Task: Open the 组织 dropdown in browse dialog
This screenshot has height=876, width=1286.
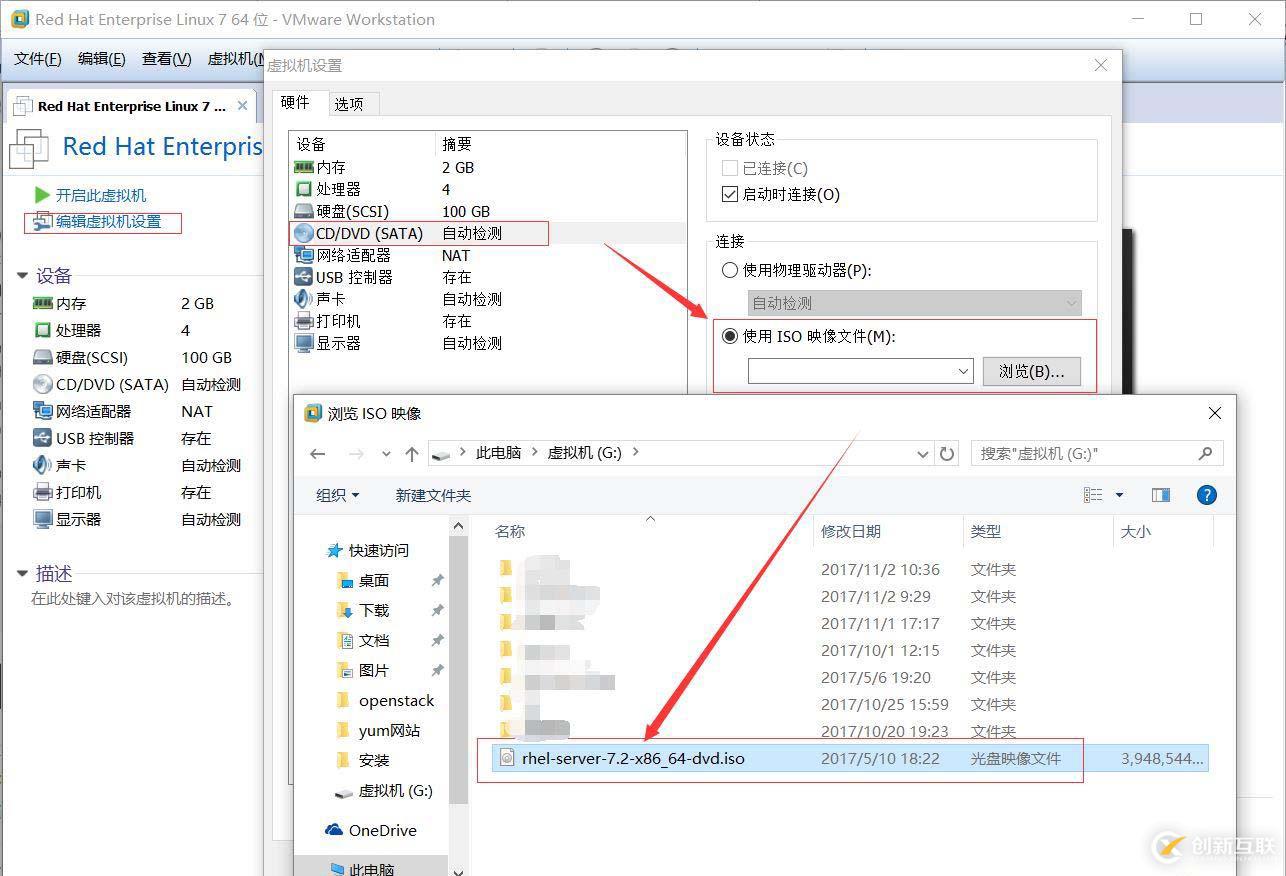Action: coord(337,495)
